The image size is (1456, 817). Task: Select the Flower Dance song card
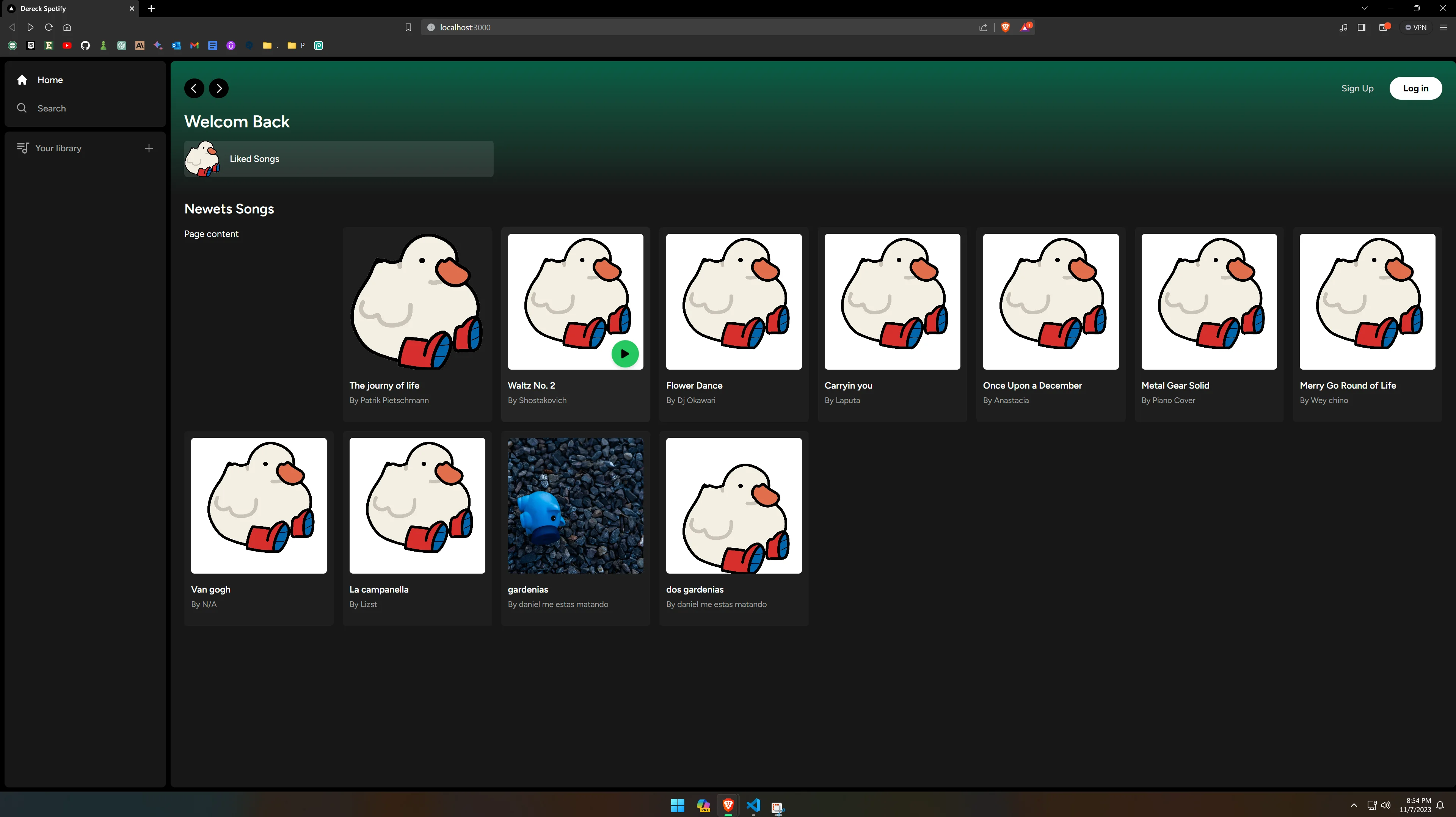point(734,324)
